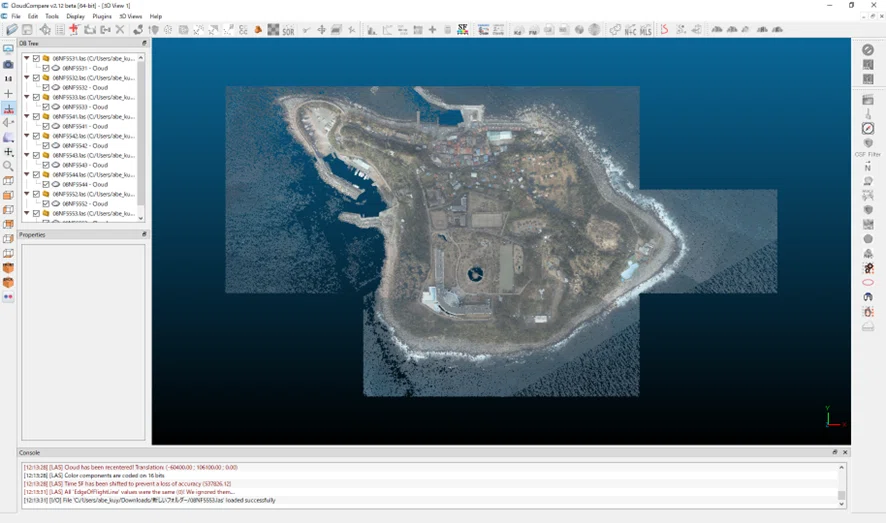The height and width of the screenshot is (523, 886).
Task: Open the SF scalar field color icon
Action: [463, 29]
